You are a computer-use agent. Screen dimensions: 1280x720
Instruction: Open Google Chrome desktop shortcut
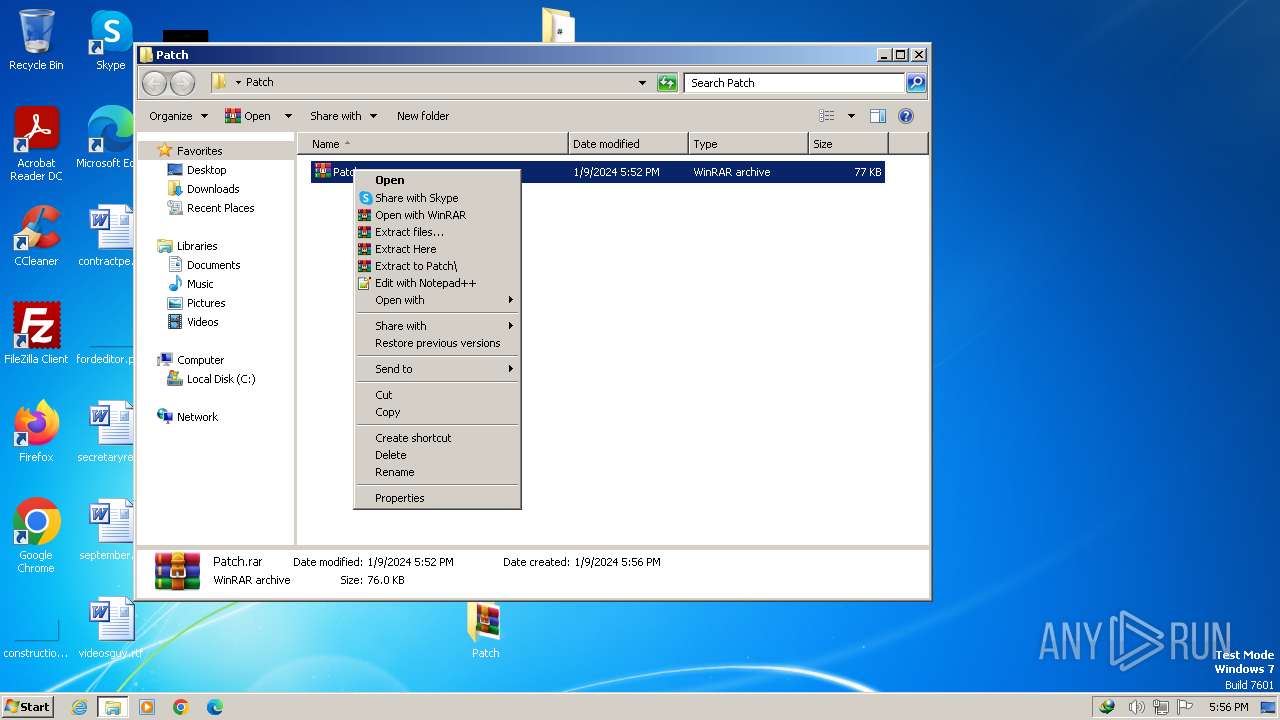(36, 535)
